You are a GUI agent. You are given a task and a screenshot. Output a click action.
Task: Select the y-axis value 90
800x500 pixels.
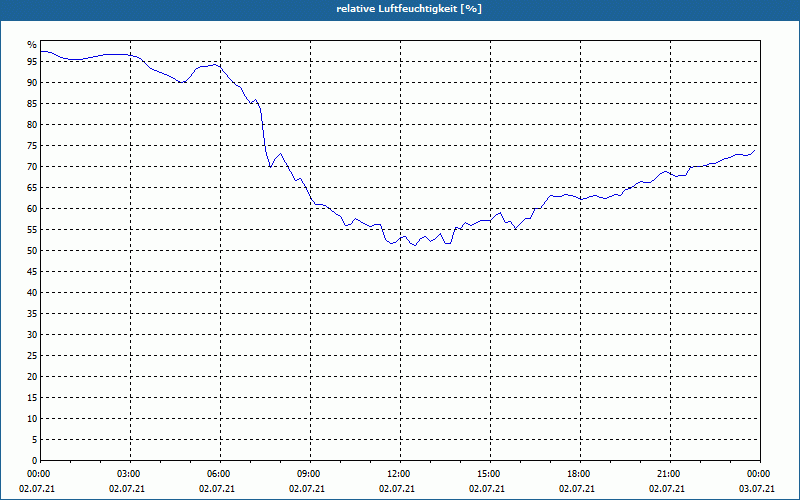[x=32, y=83]
